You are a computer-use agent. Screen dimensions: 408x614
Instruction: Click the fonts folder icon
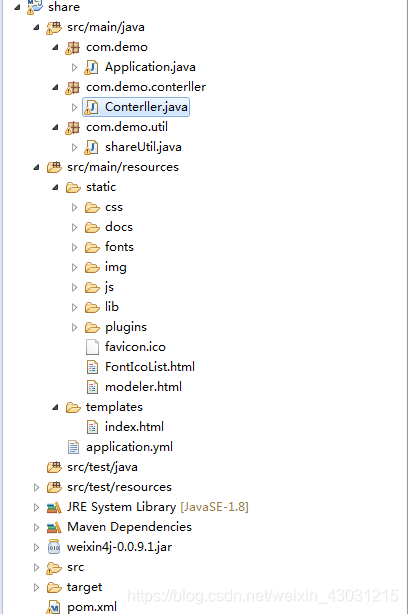[x=92, y=247]
